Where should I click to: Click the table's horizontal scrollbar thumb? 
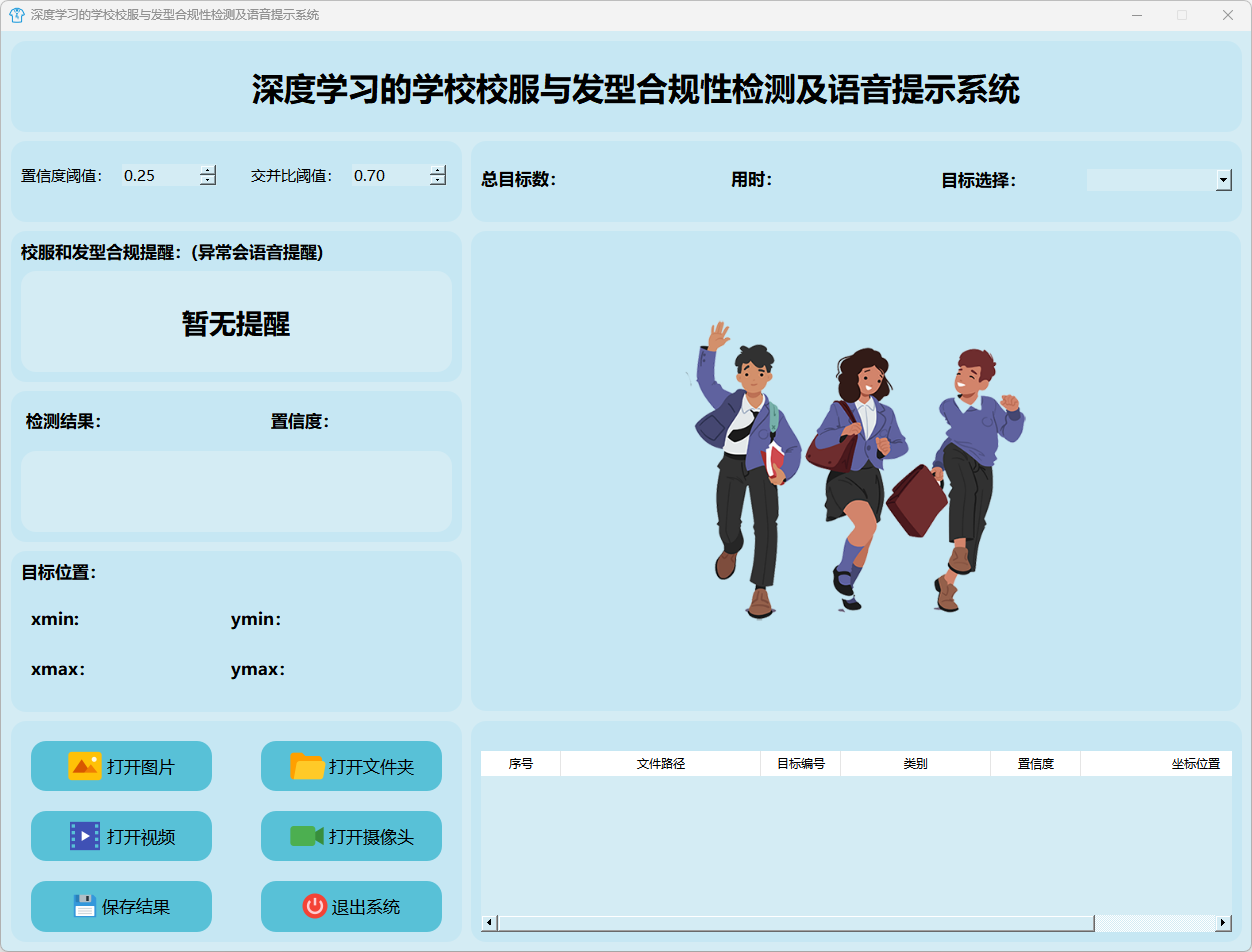795,923
